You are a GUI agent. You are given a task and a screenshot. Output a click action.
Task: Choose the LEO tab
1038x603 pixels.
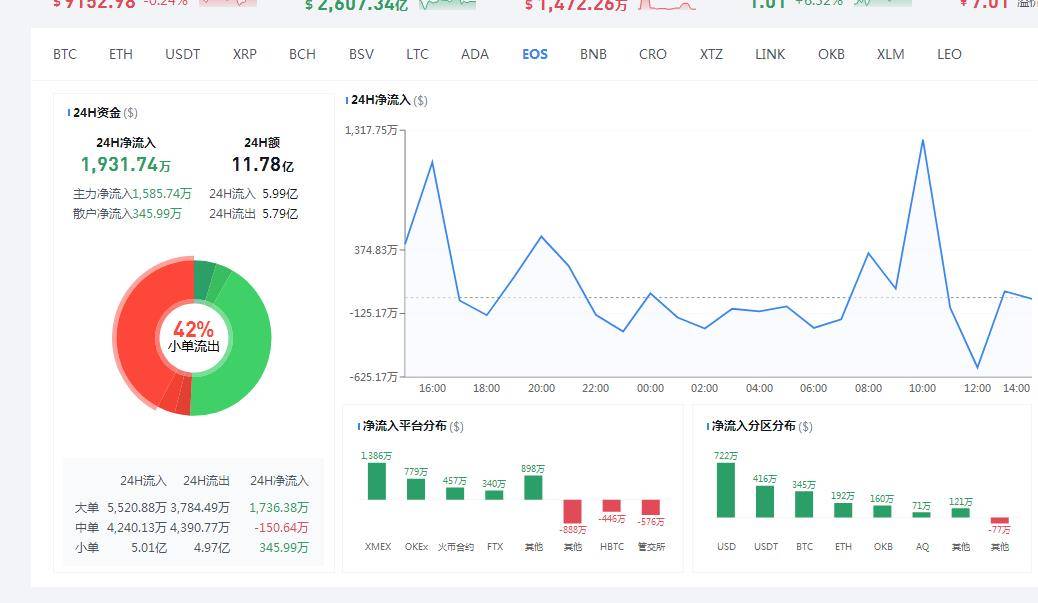[949, 54]
